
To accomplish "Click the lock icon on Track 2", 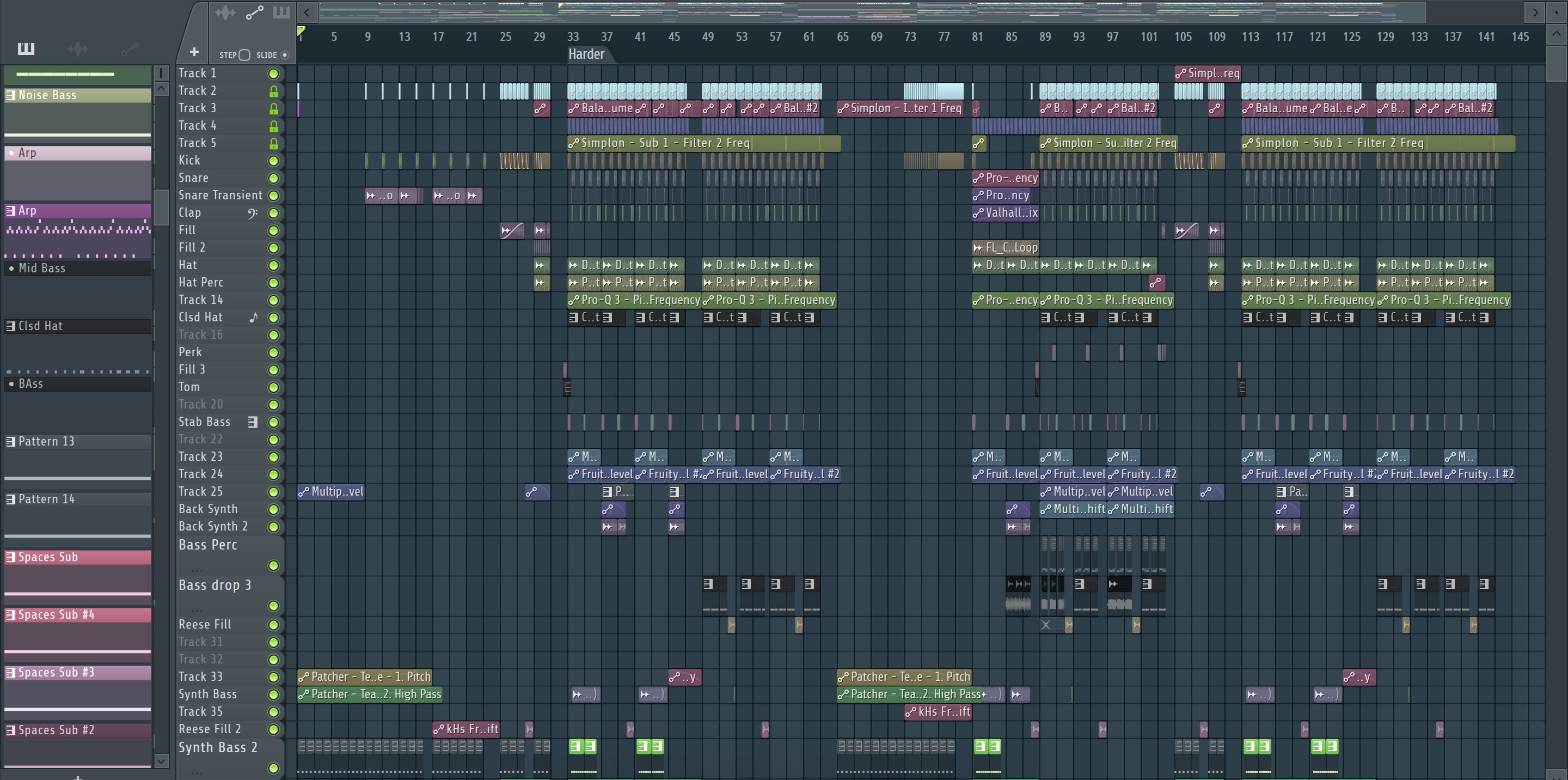I will tap(273, 91).
